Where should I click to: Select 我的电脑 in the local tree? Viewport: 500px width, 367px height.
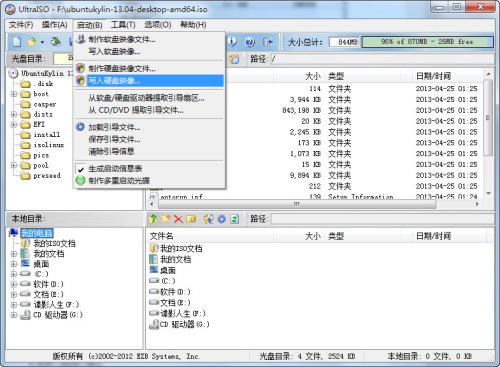click(x=36, y=233)
